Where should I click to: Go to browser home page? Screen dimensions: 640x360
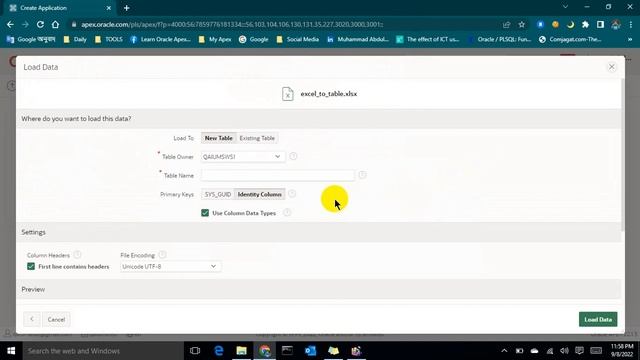pyautogui.click(x=55, y=24)
